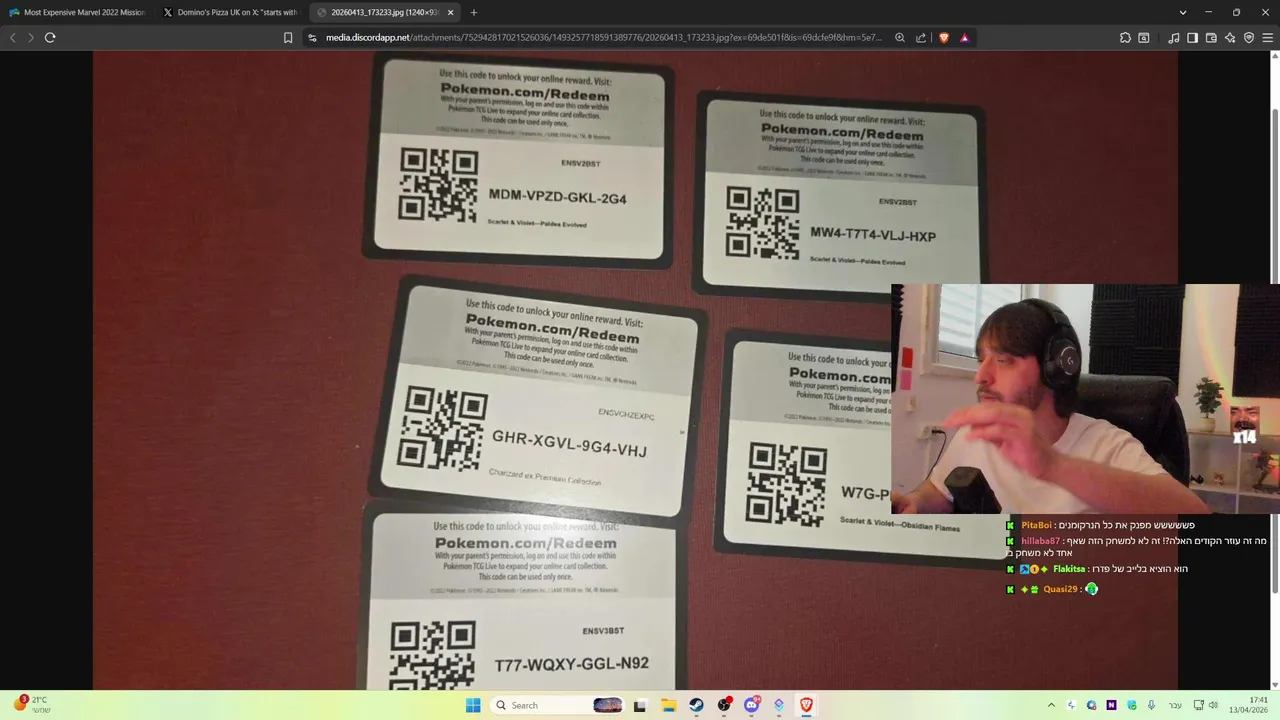Toggle the browser sidebar panel
The image size is (1280, 720).
tap(1192, 37)
